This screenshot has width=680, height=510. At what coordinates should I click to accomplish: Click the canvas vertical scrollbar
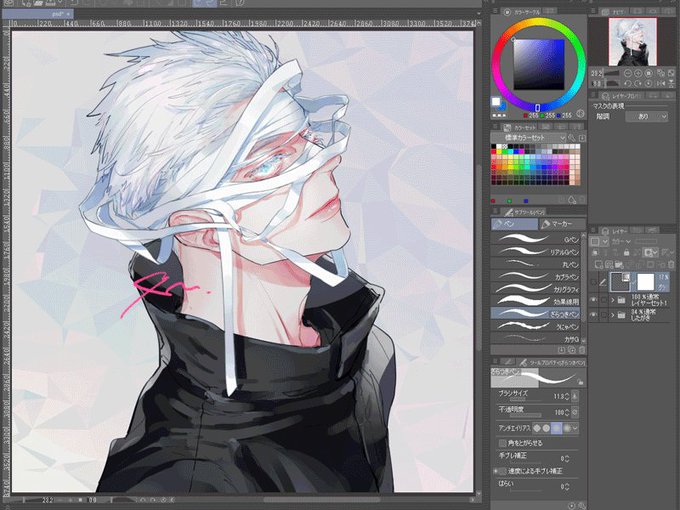click(478, 259)
